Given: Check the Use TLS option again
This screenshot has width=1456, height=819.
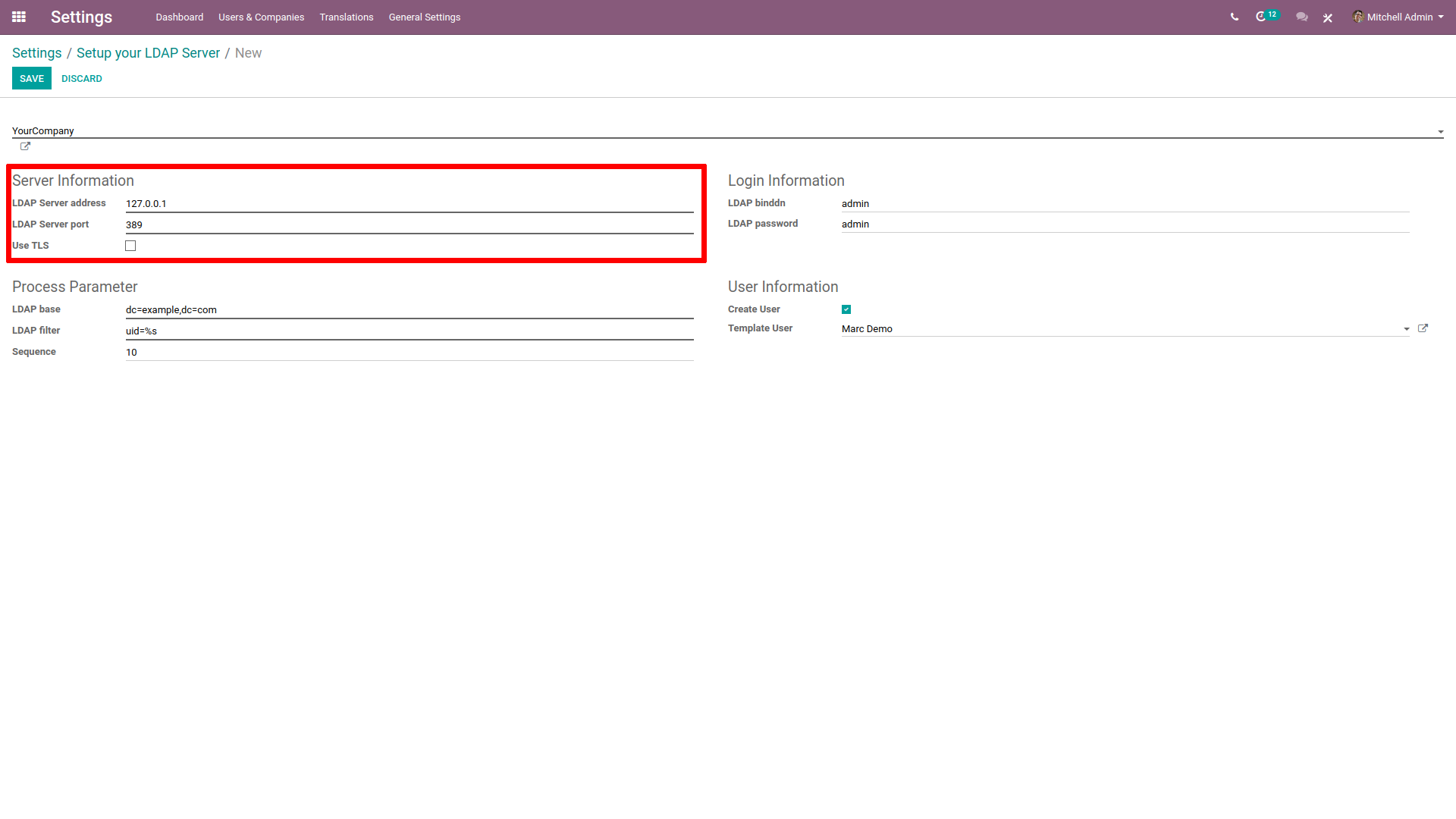Looking at the screenshot, I should pos(131,245).
